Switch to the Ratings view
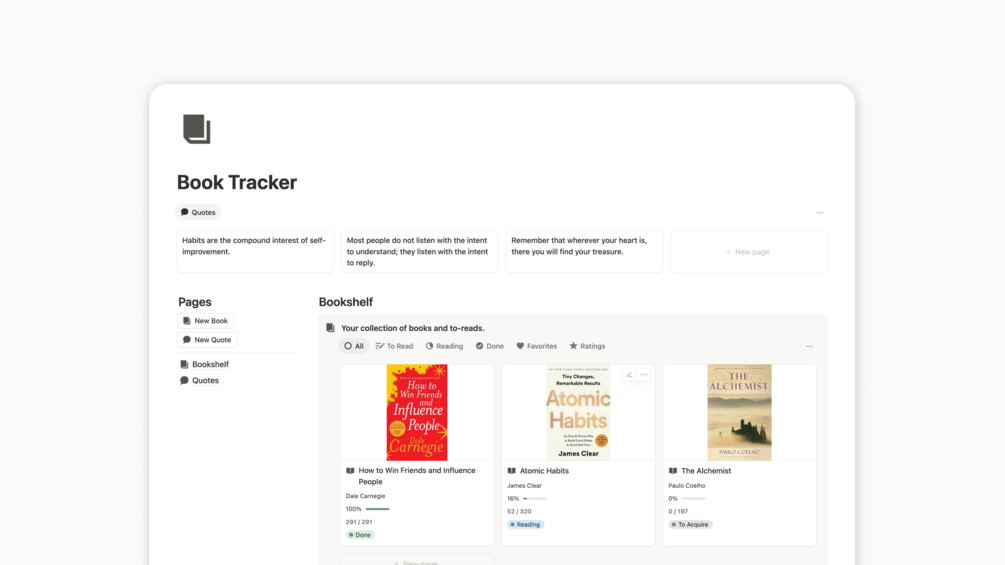Image resolution: width=1005 pixels, height=565 pixels. tap(587, 346)
